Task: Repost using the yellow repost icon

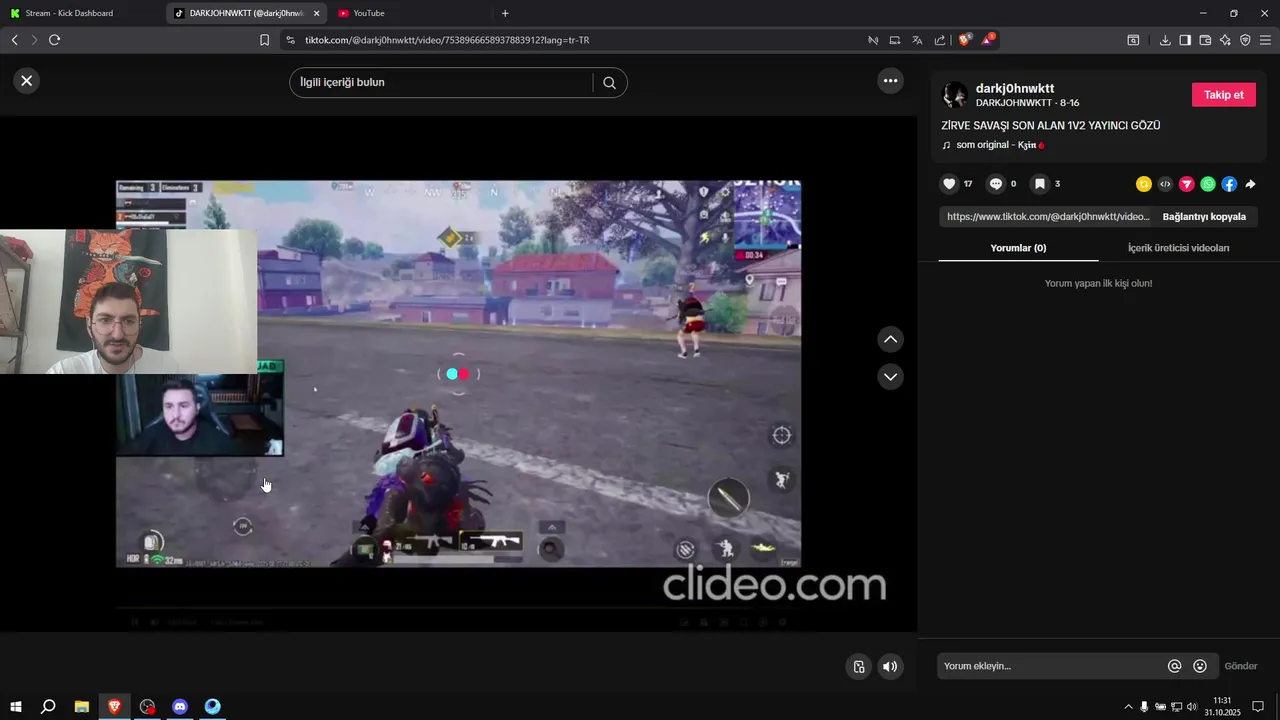Action: tap(1144, 184)
